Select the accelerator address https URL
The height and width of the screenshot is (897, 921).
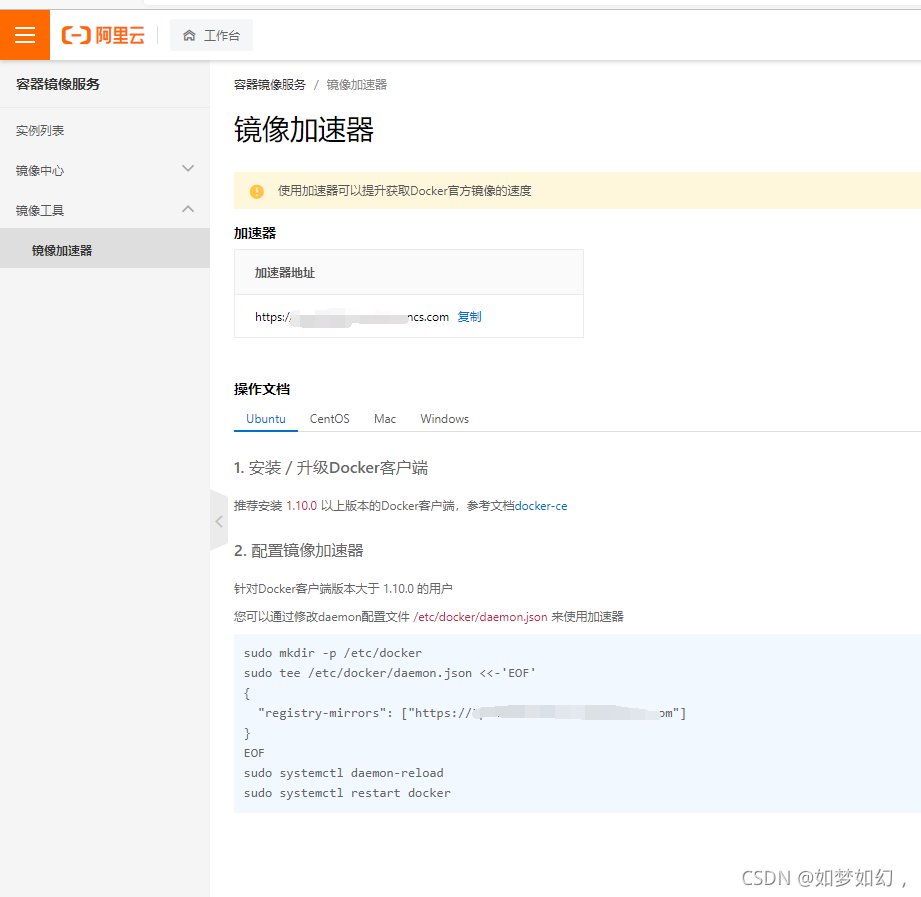352,316
